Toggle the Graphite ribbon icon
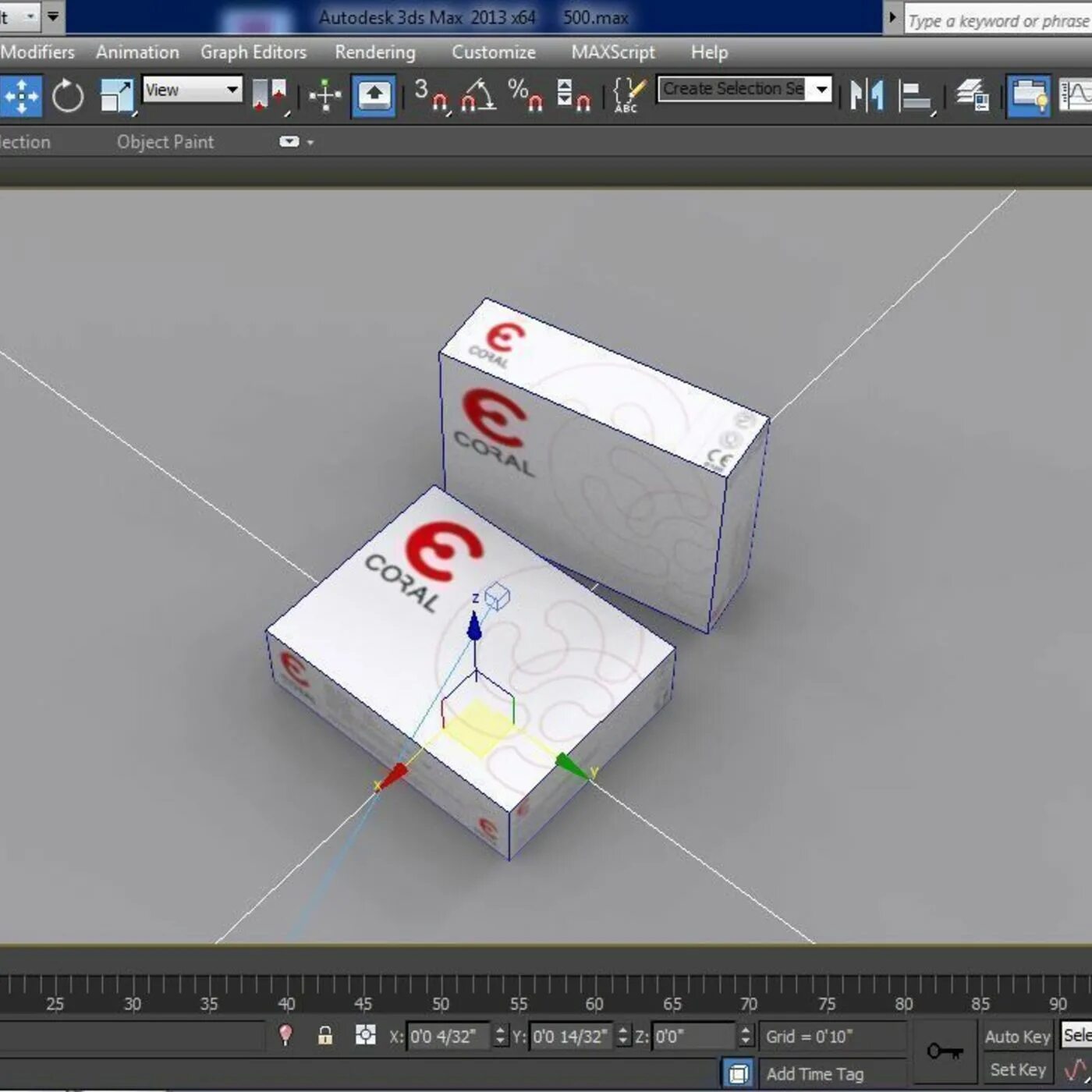The width and height of the screenshot is (1092, 1092). (x=1028, y=97)
